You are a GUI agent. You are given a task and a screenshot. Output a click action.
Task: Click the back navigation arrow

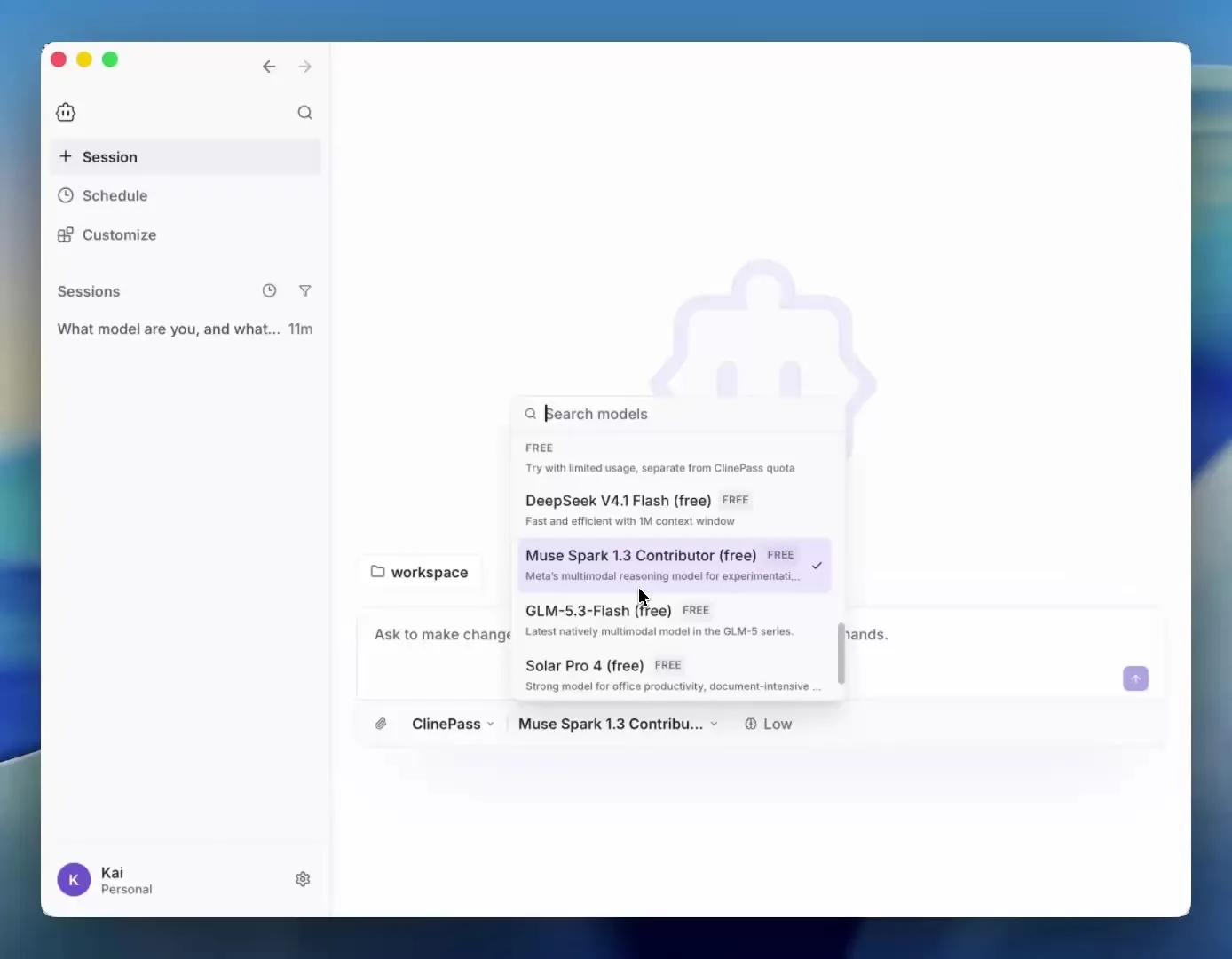269,67
